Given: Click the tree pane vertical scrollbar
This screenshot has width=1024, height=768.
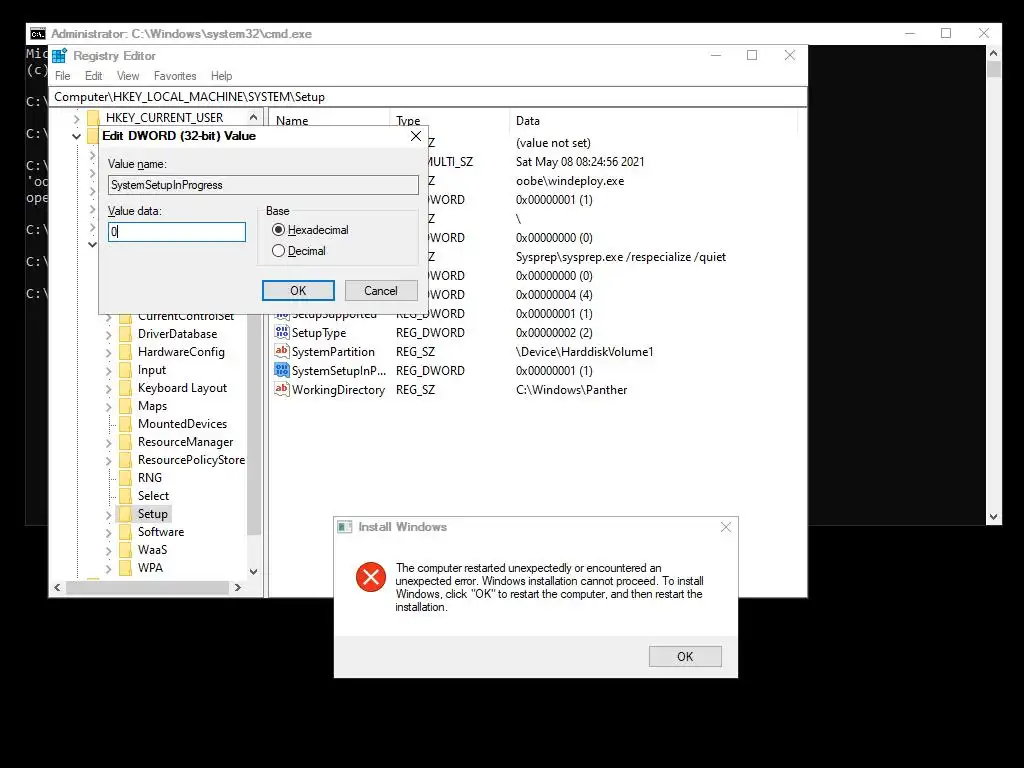Looking at the screenshot, I should point(254,345).
